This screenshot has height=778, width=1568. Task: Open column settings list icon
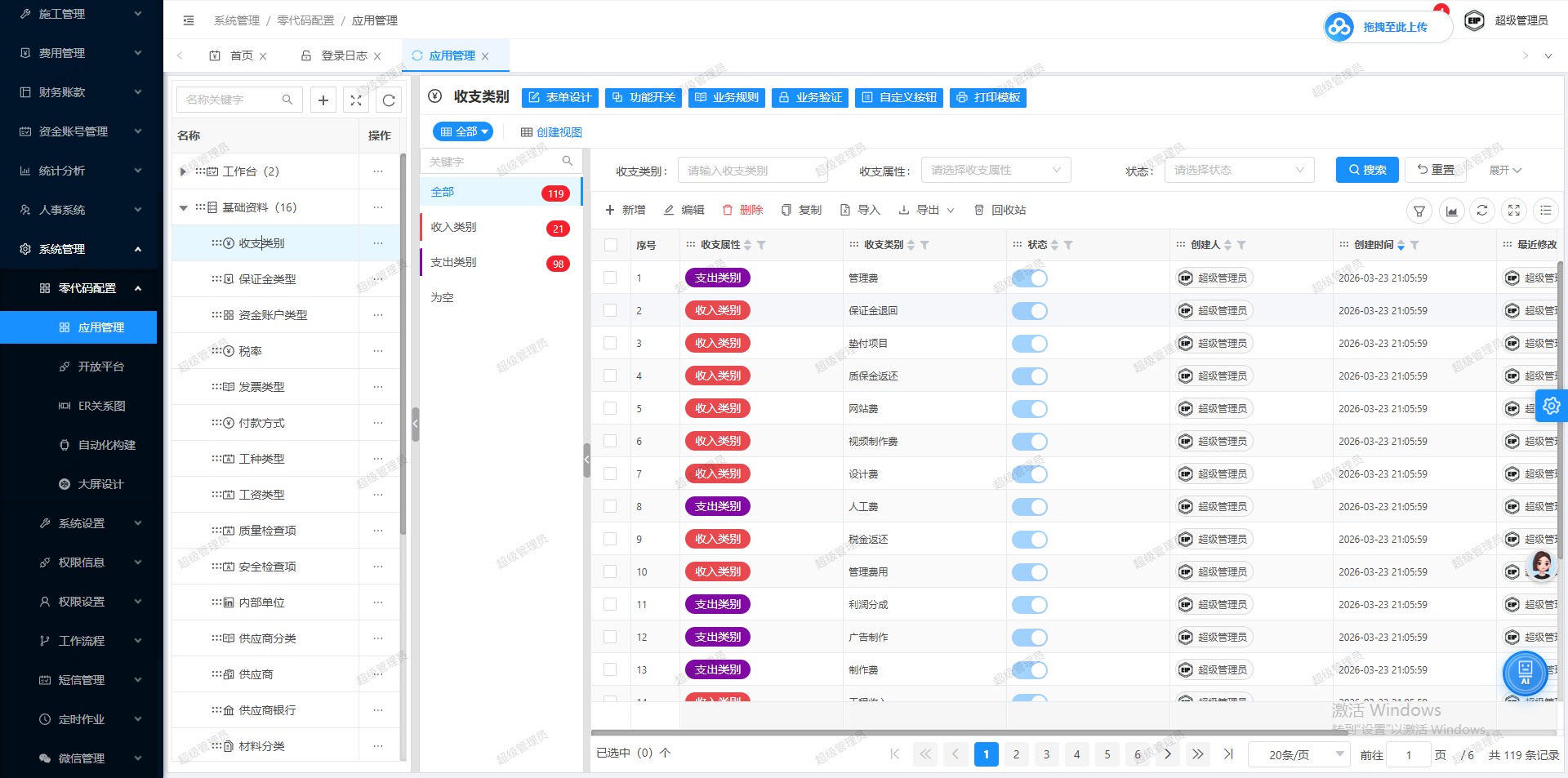1546,211
